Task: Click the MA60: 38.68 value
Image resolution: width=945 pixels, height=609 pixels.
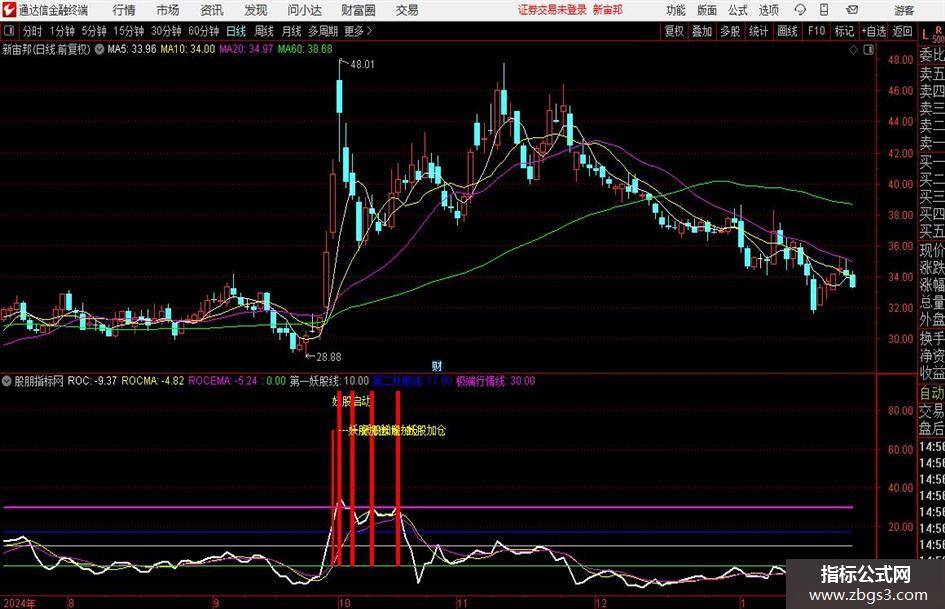Action: point(305,49)
